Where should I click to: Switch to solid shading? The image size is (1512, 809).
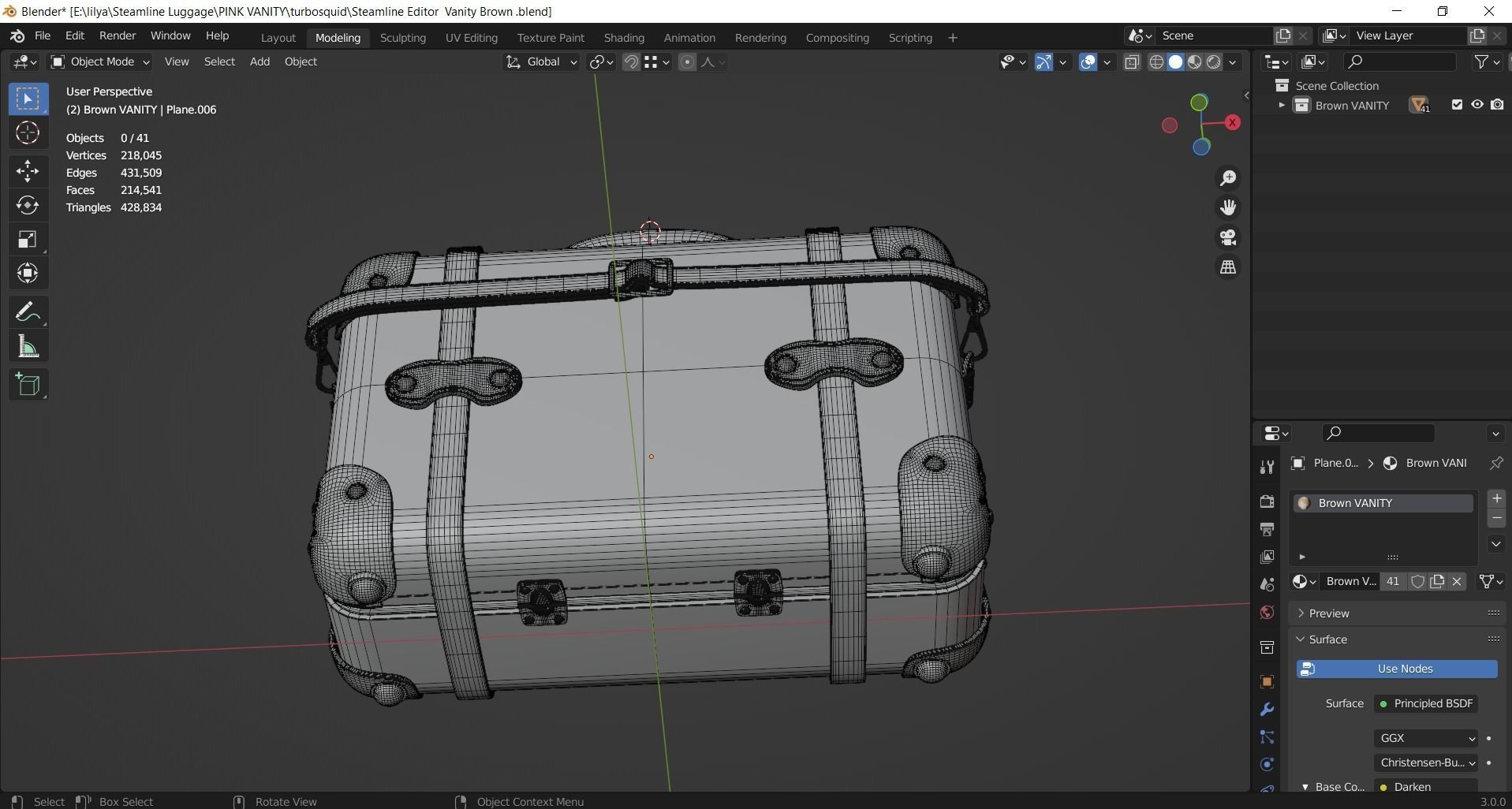coord(1175,62)
